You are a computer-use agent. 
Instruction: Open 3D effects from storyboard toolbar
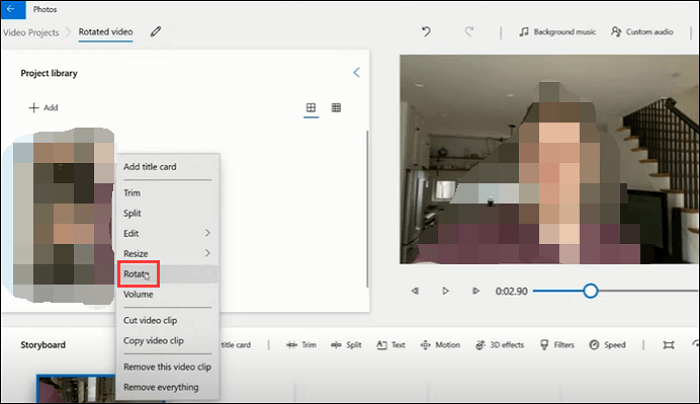(x=498, y=345)
